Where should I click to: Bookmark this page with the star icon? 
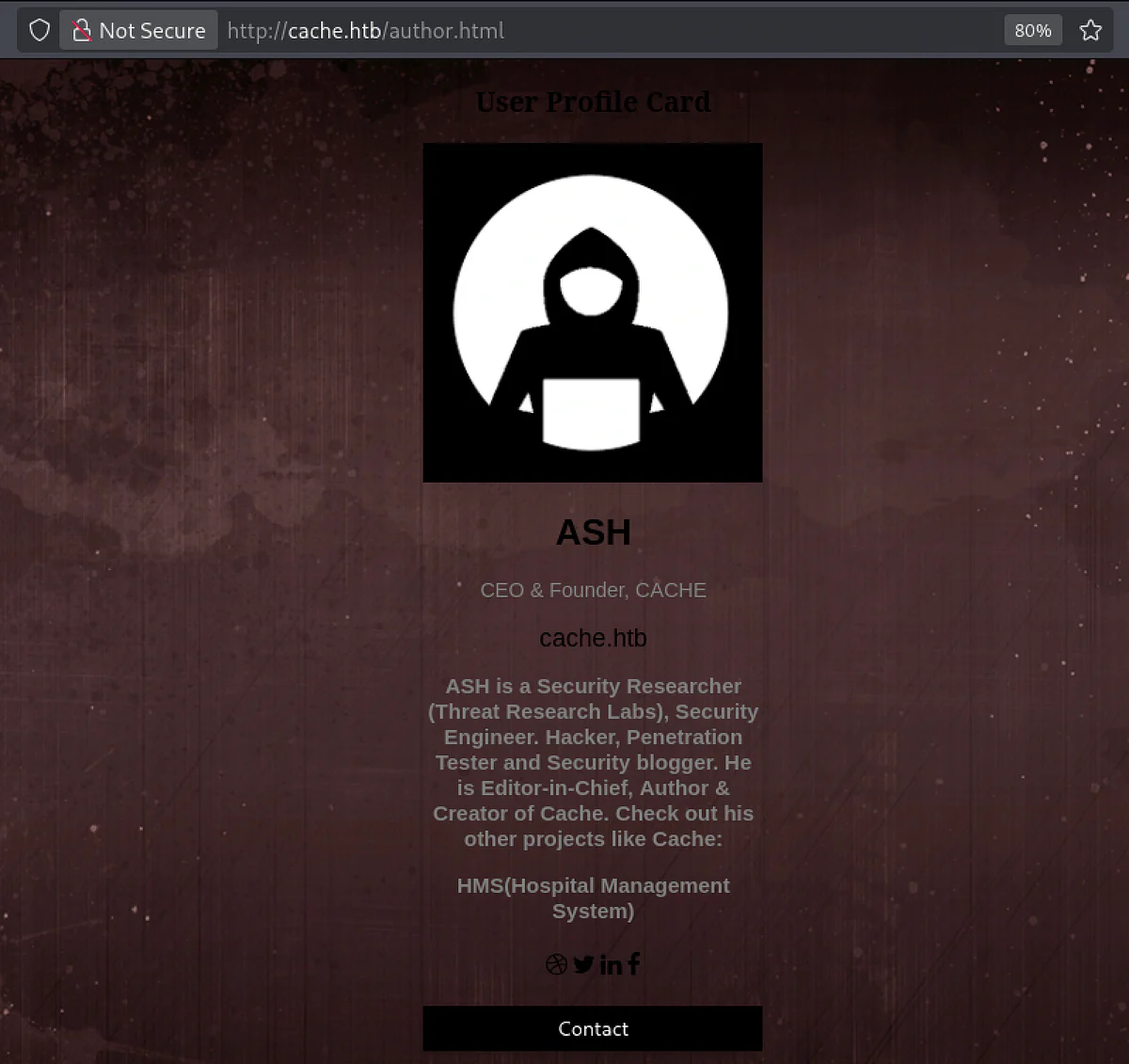tap(1090, 30)
